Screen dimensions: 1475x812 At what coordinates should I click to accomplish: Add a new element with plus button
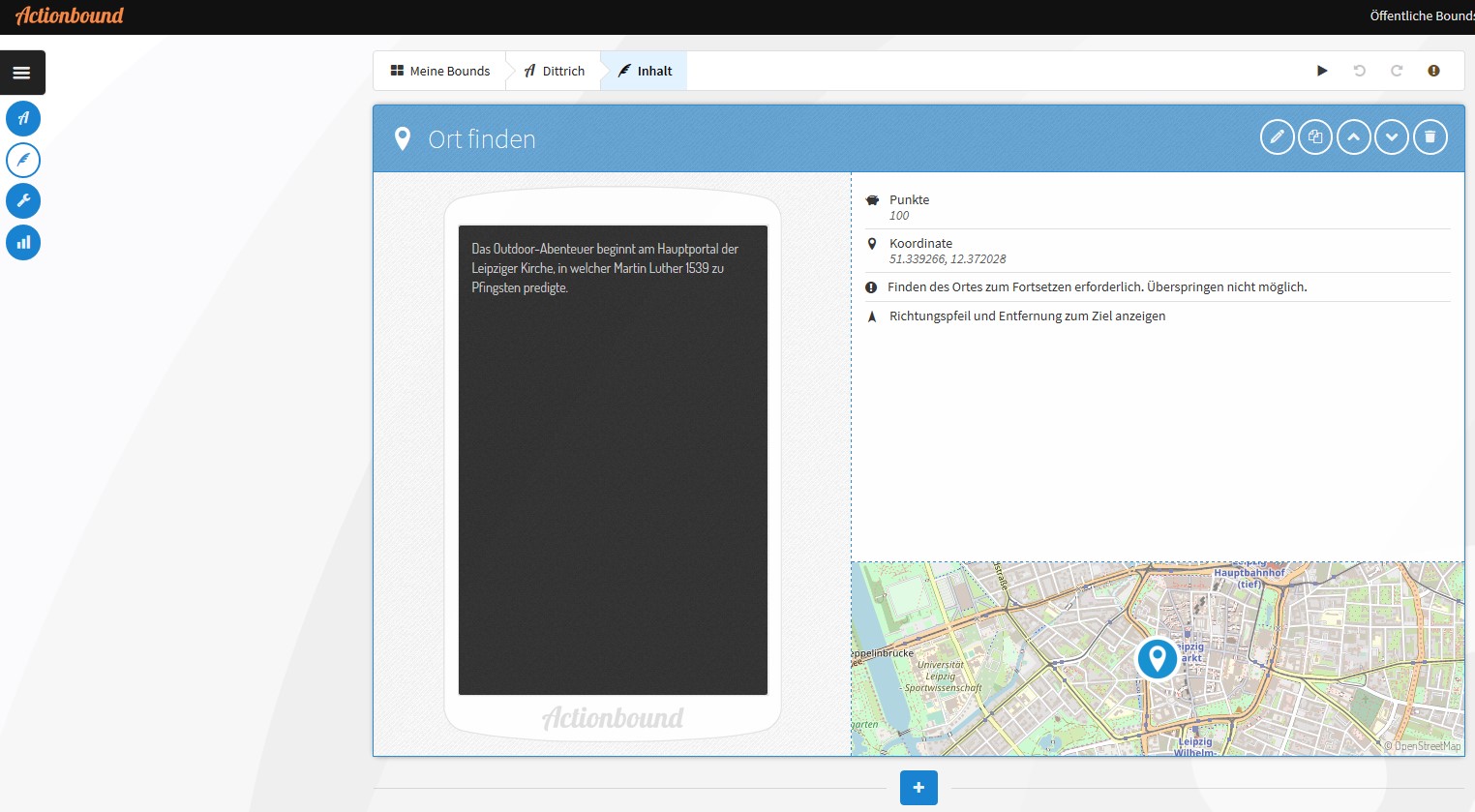pos(918,788)
